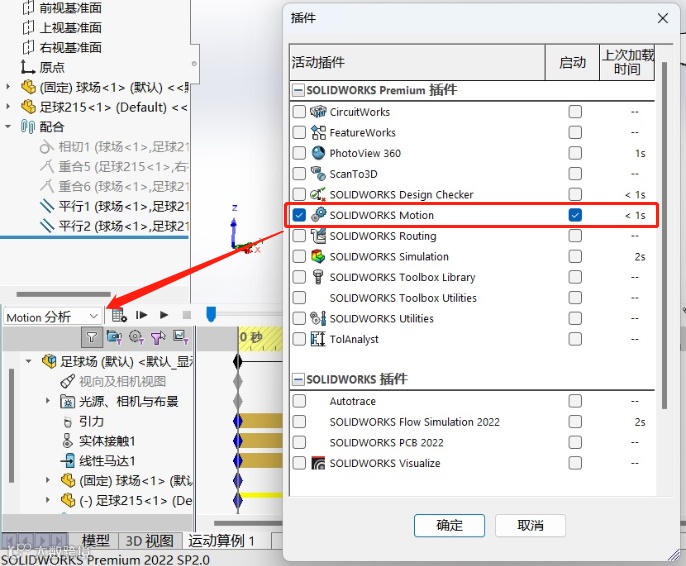Select the 引力 gravity item icon
This screenshot has height=566, width=686.
67,422
